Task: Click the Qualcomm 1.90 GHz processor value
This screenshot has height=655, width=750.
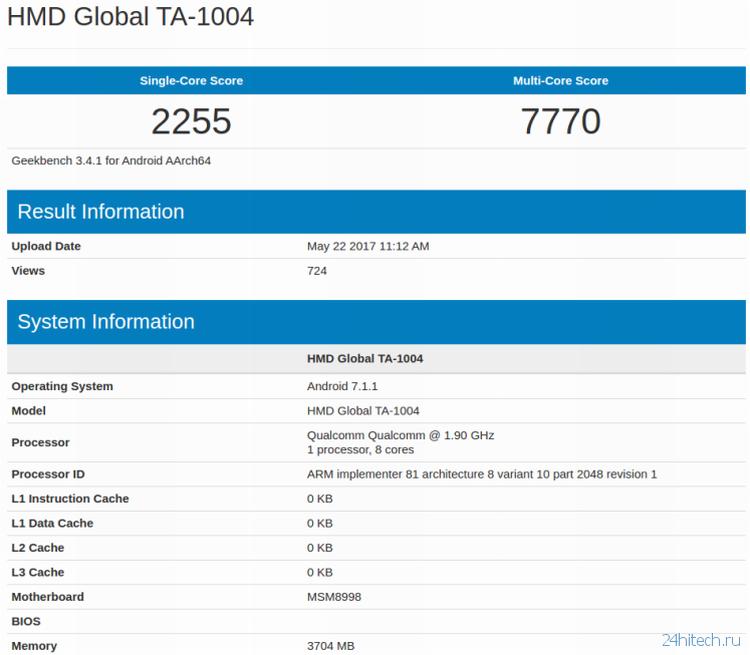Action: click(x=400, y=435)
